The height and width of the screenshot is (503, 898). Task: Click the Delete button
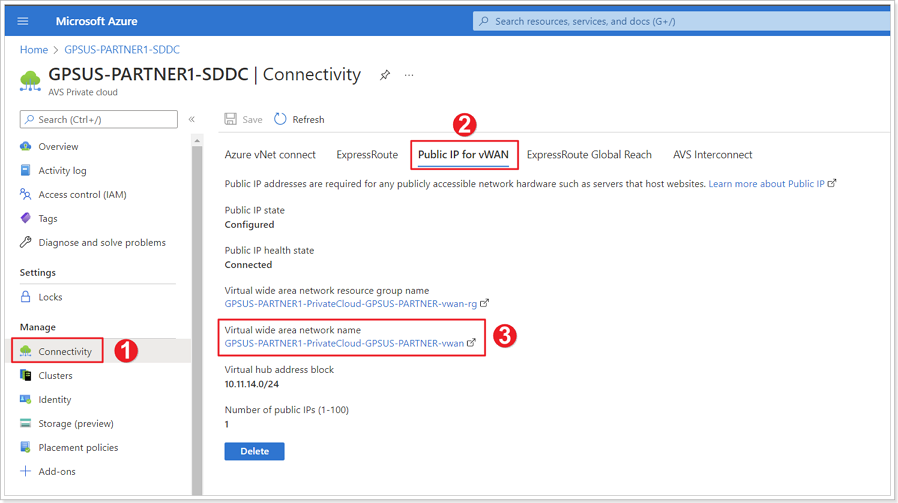(x=254, y=451)
